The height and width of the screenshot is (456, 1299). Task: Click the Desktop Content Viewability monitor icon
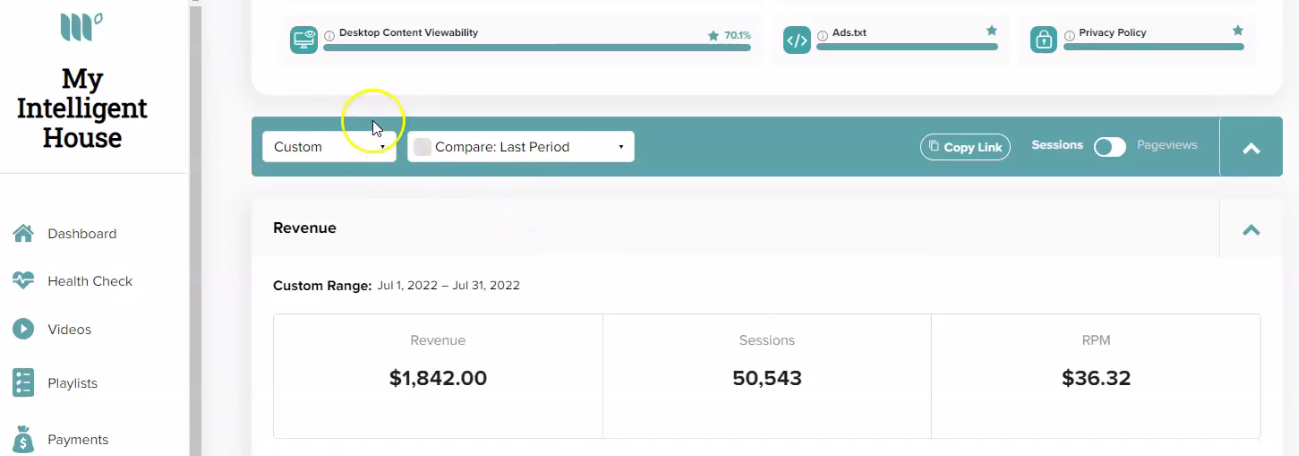304,40
